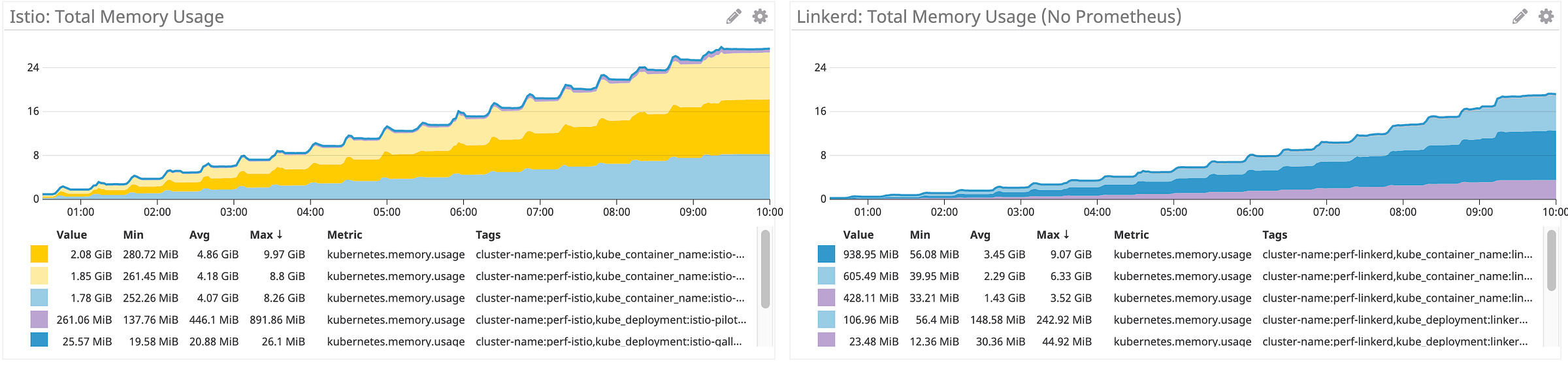
Task: Toggle the dark blue 9.07 GiB Linkerd series
Action: (826, 254)
